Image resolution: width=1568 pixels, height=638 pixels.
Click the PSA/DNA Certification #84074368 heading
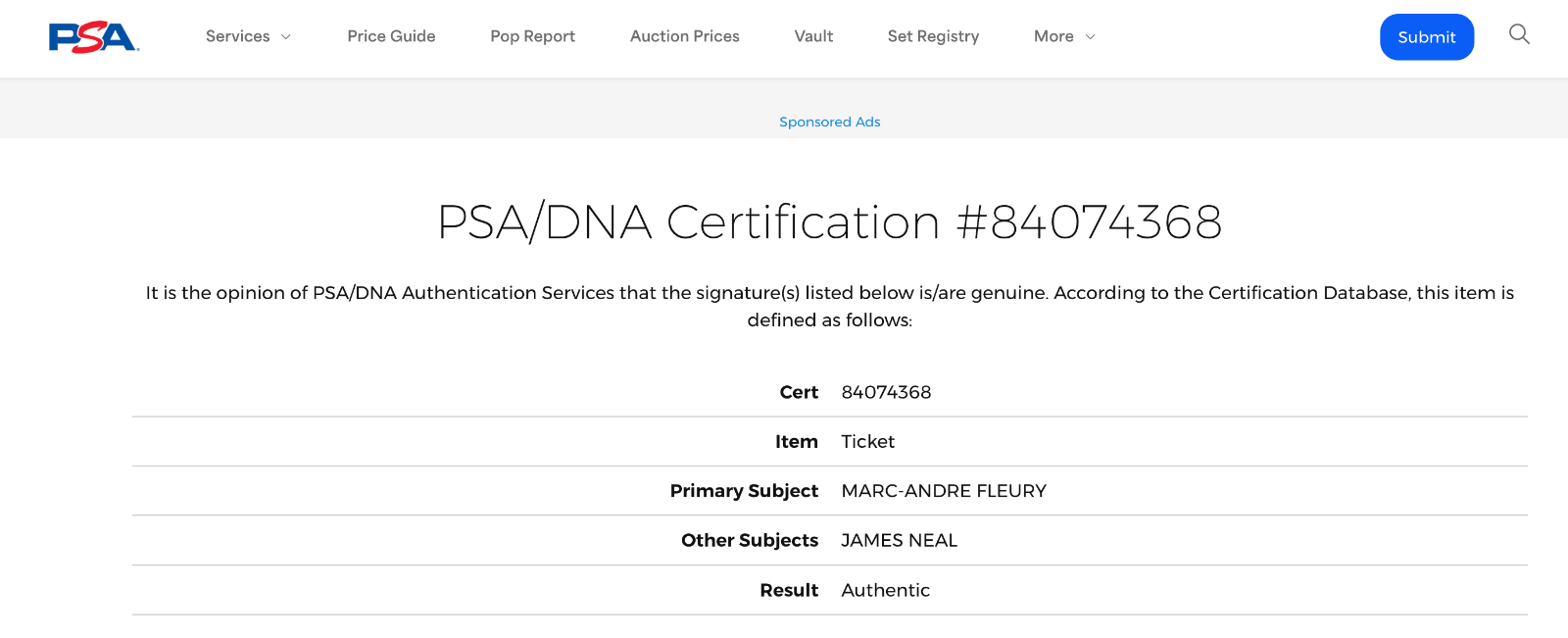[x=829, y=221]
